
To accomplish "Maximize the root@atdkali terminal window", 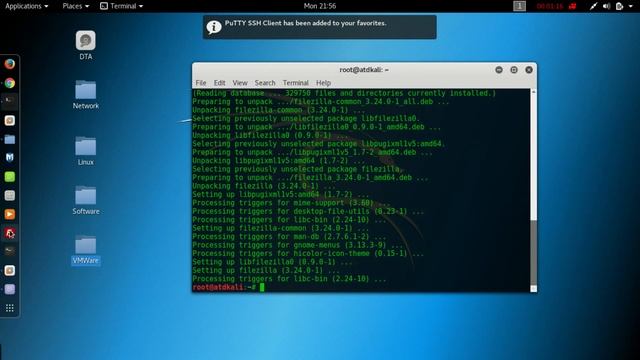I will [x=514, y=70].
